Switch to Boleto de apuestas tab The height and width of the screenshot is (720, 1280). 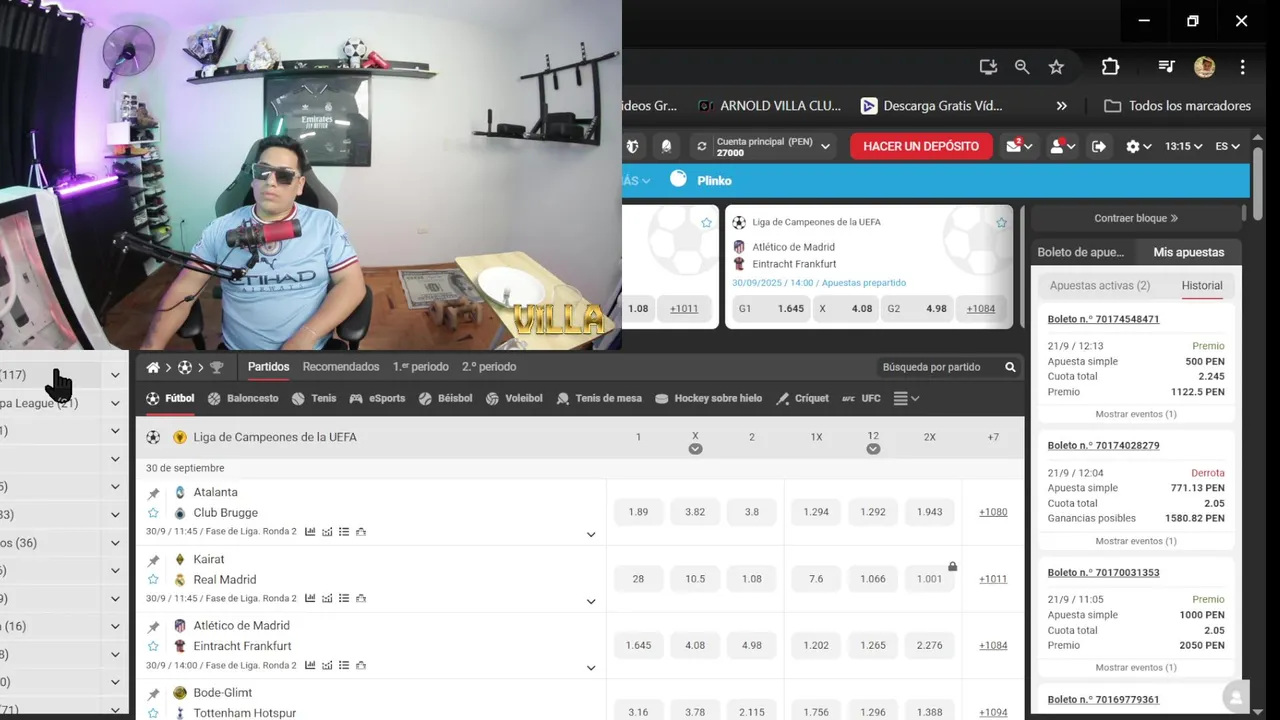click(1081, 252)
